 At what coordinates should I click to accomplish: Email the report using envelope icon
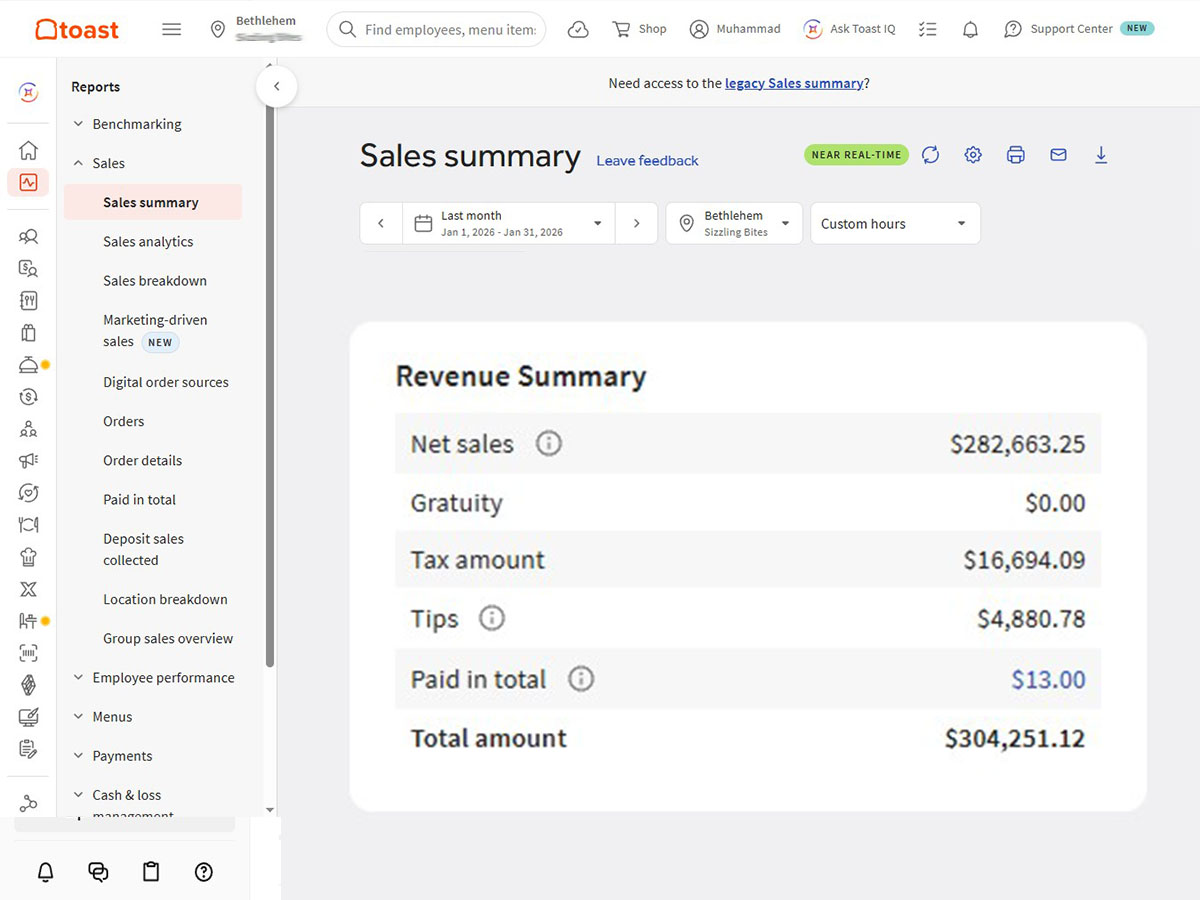[1058, 155]
